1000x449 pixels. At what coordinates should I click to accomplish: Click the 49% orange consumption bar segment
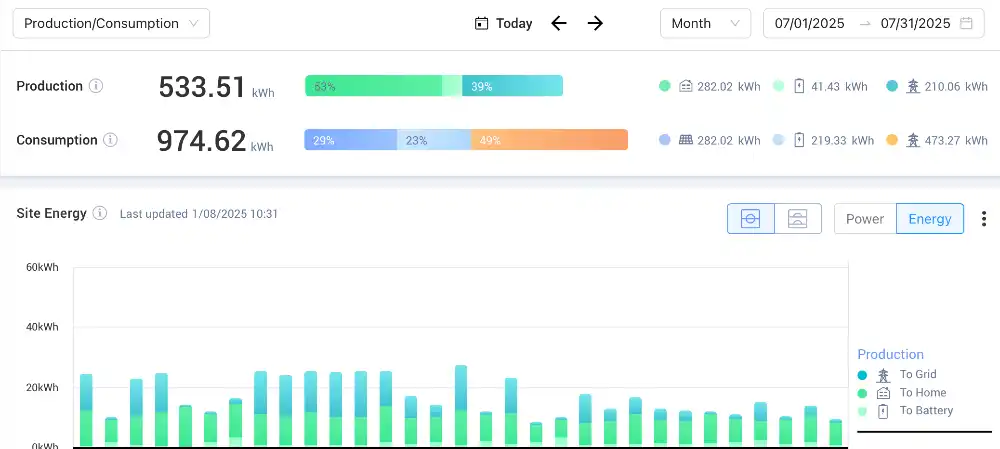(549, 141)
